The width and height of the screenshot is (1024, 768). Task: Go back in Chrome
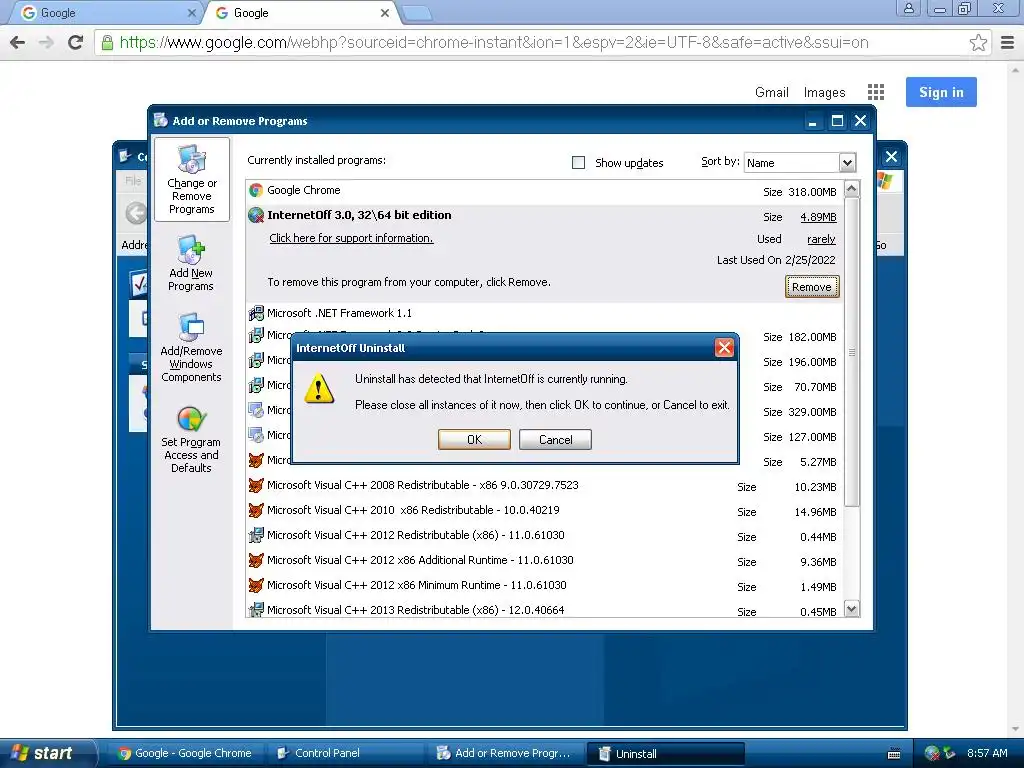(x=18, y=42)
